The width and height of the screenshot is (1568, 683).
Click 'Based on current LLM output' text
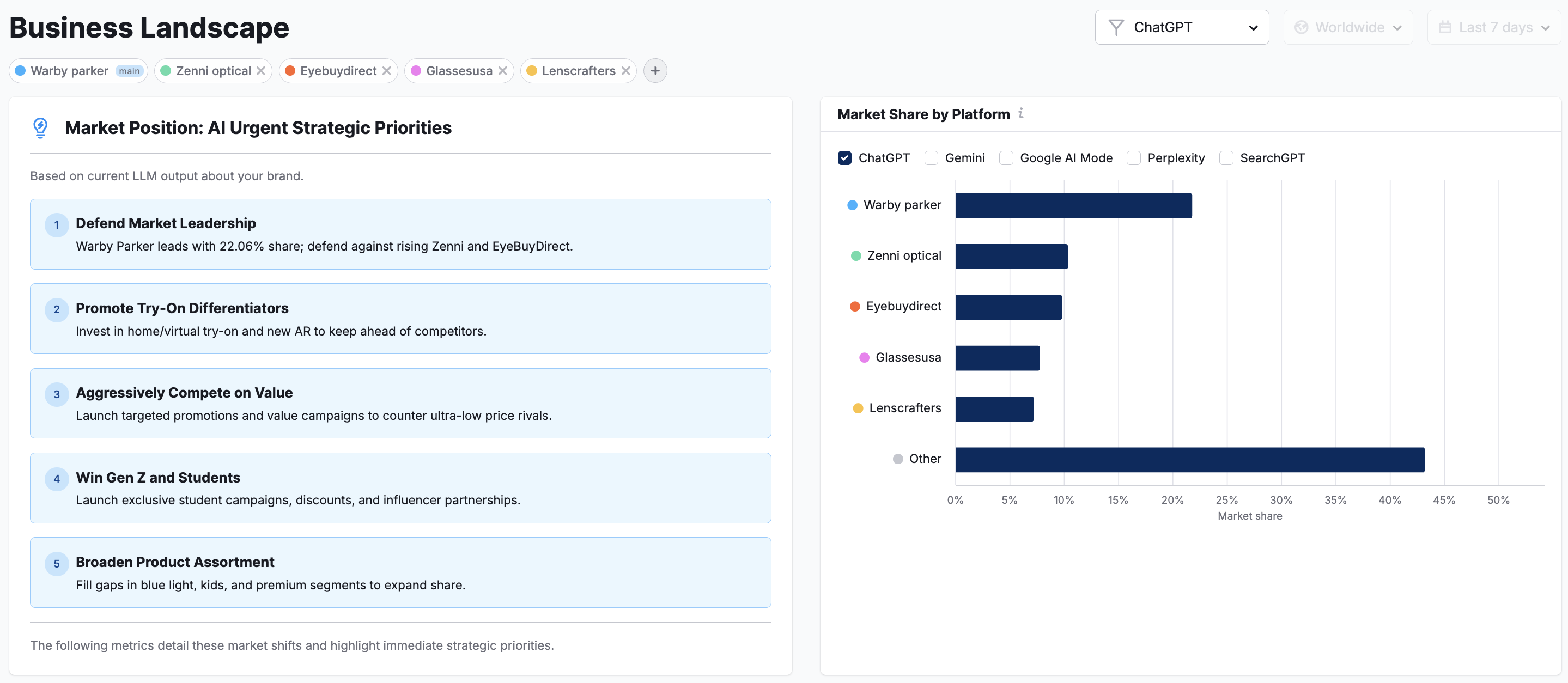pos(167,176)
